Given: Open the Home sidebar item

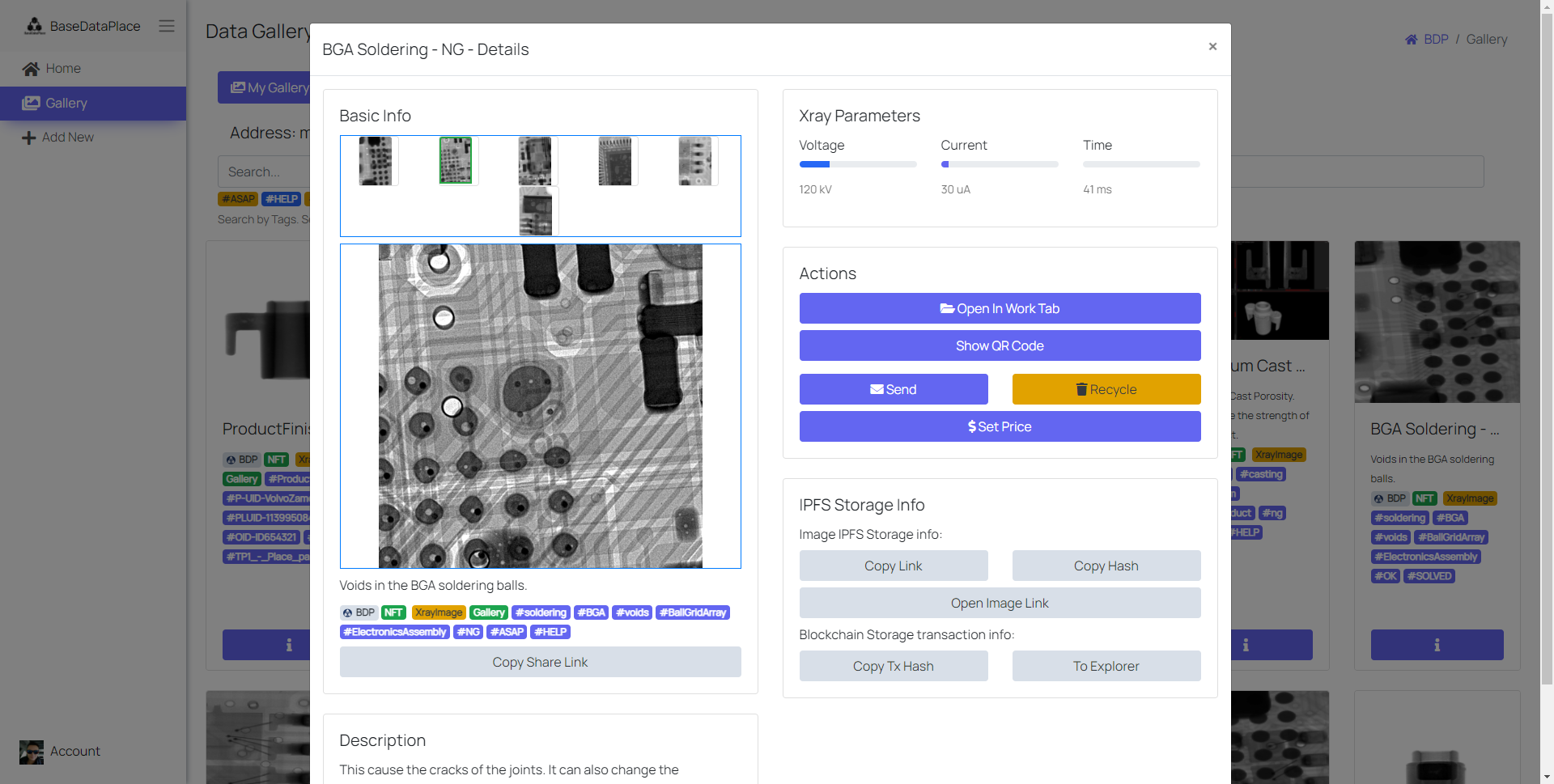Looking at the screenshot, I should click(x=63, y=69).
